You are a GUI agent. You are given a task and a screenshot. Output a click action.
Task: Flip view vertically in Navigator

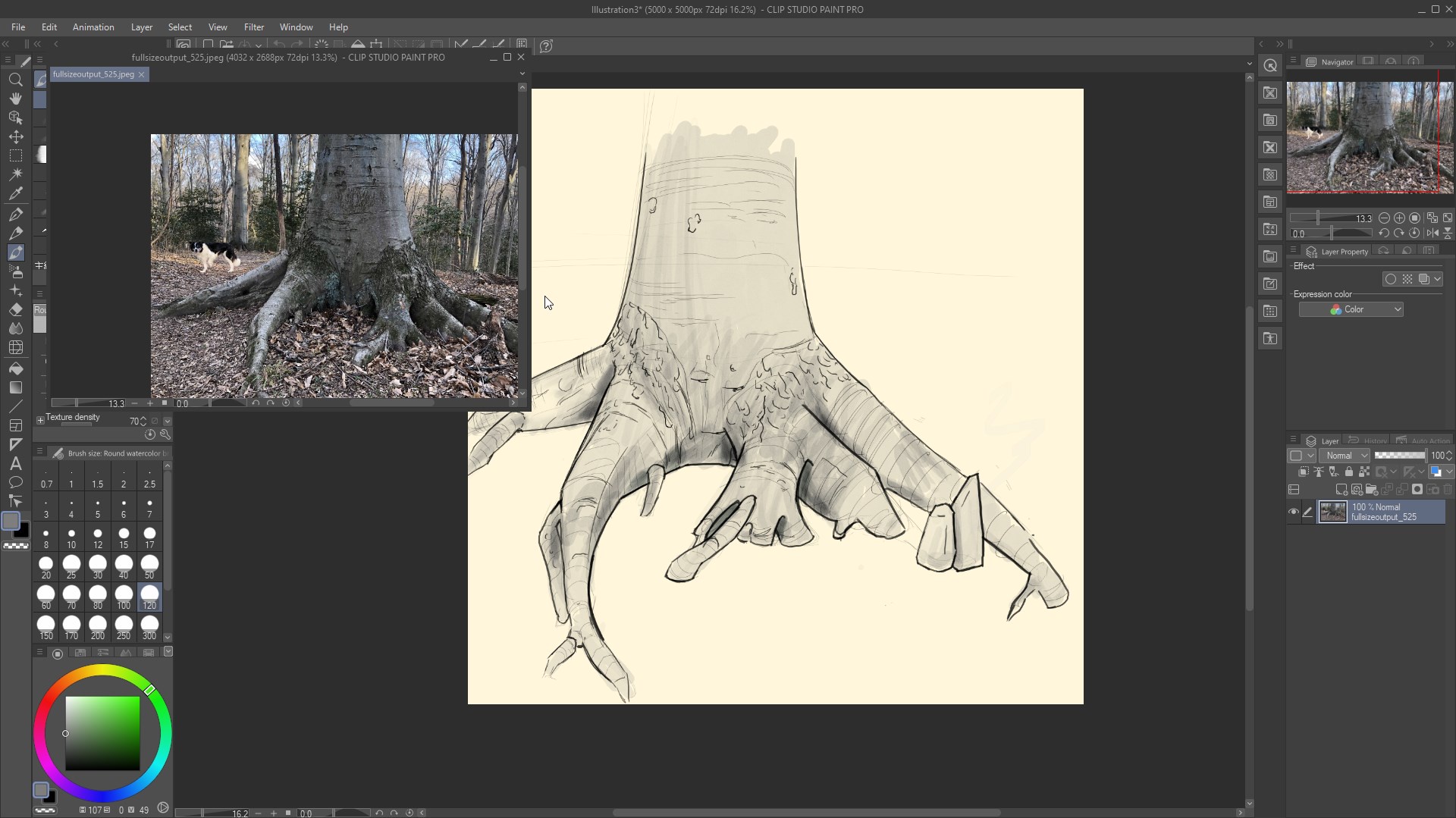[x=1447, y=233]
